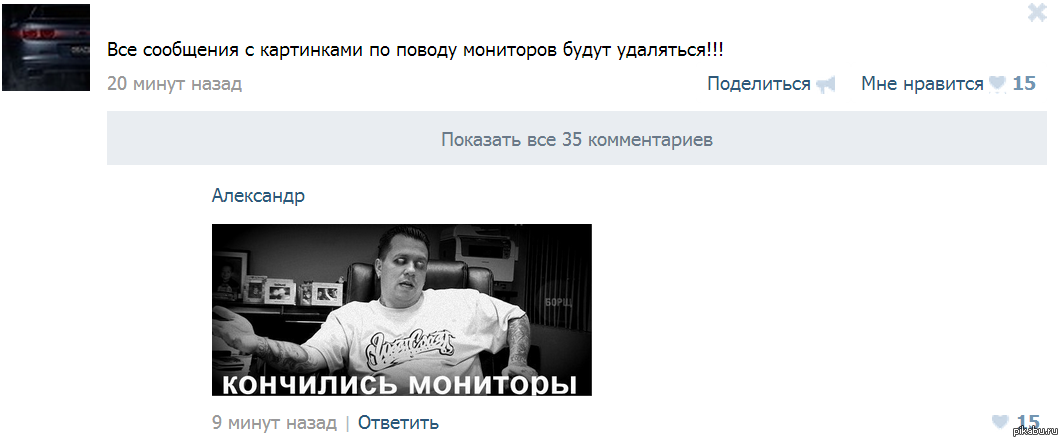This screenshot has height=442, width=1063.
Task: Click the pikabu.ru watermark
Action: (x=1035, y=431)
